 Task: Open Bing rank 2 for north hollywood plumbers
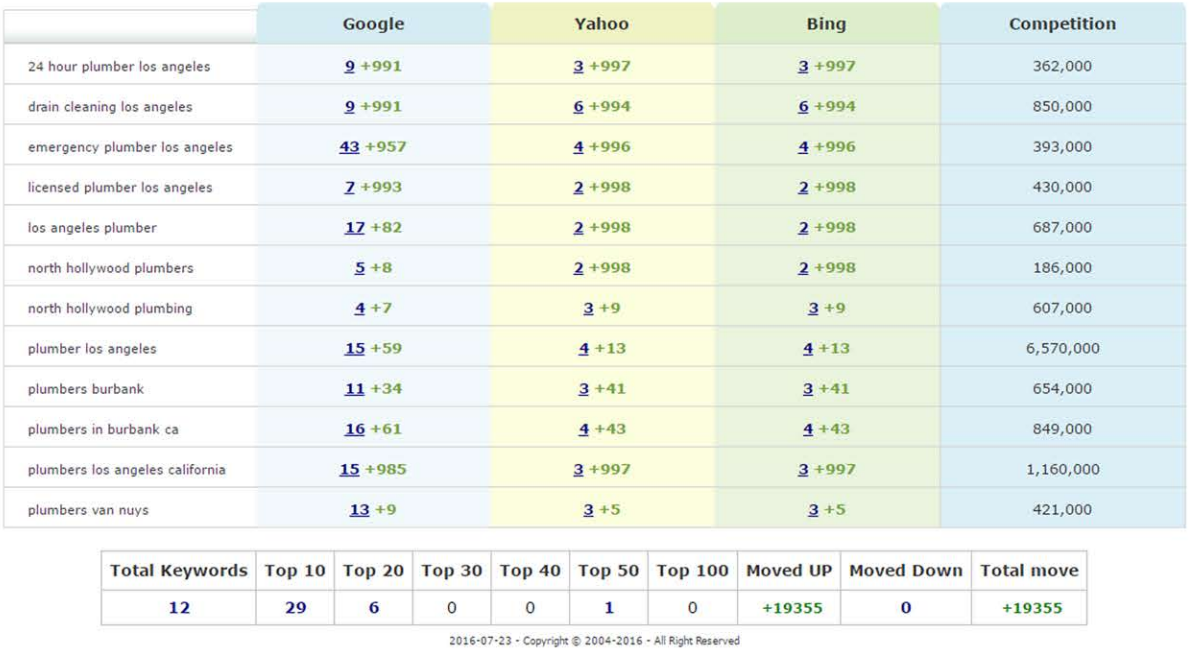[x=803, y=268]
